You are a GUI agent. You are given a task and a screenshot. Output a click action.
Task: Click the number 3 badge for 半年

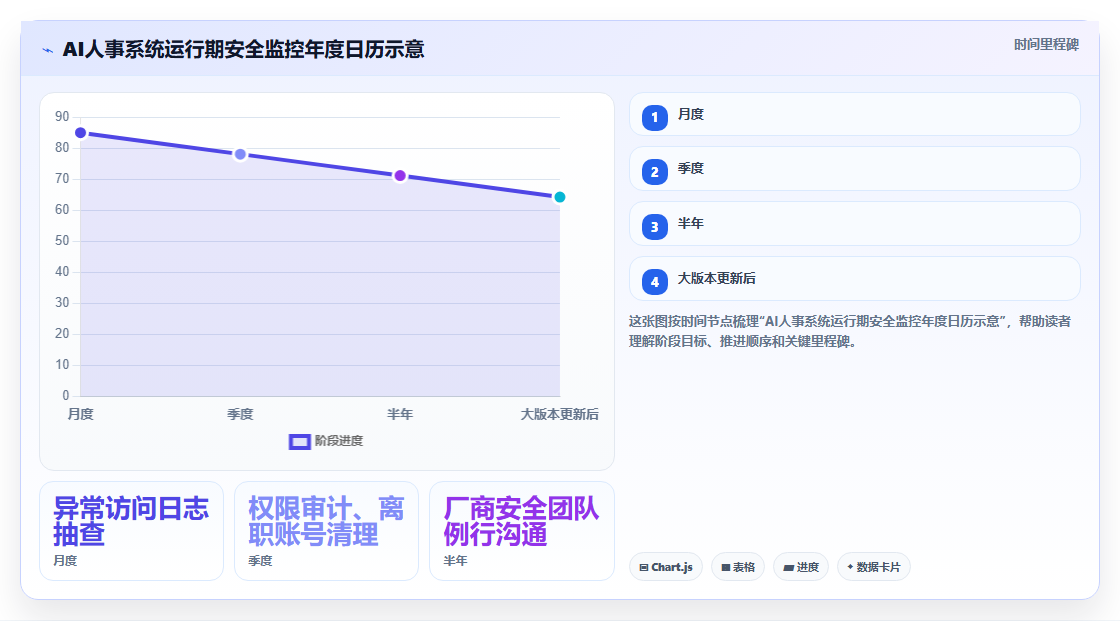tap(654, 227)
